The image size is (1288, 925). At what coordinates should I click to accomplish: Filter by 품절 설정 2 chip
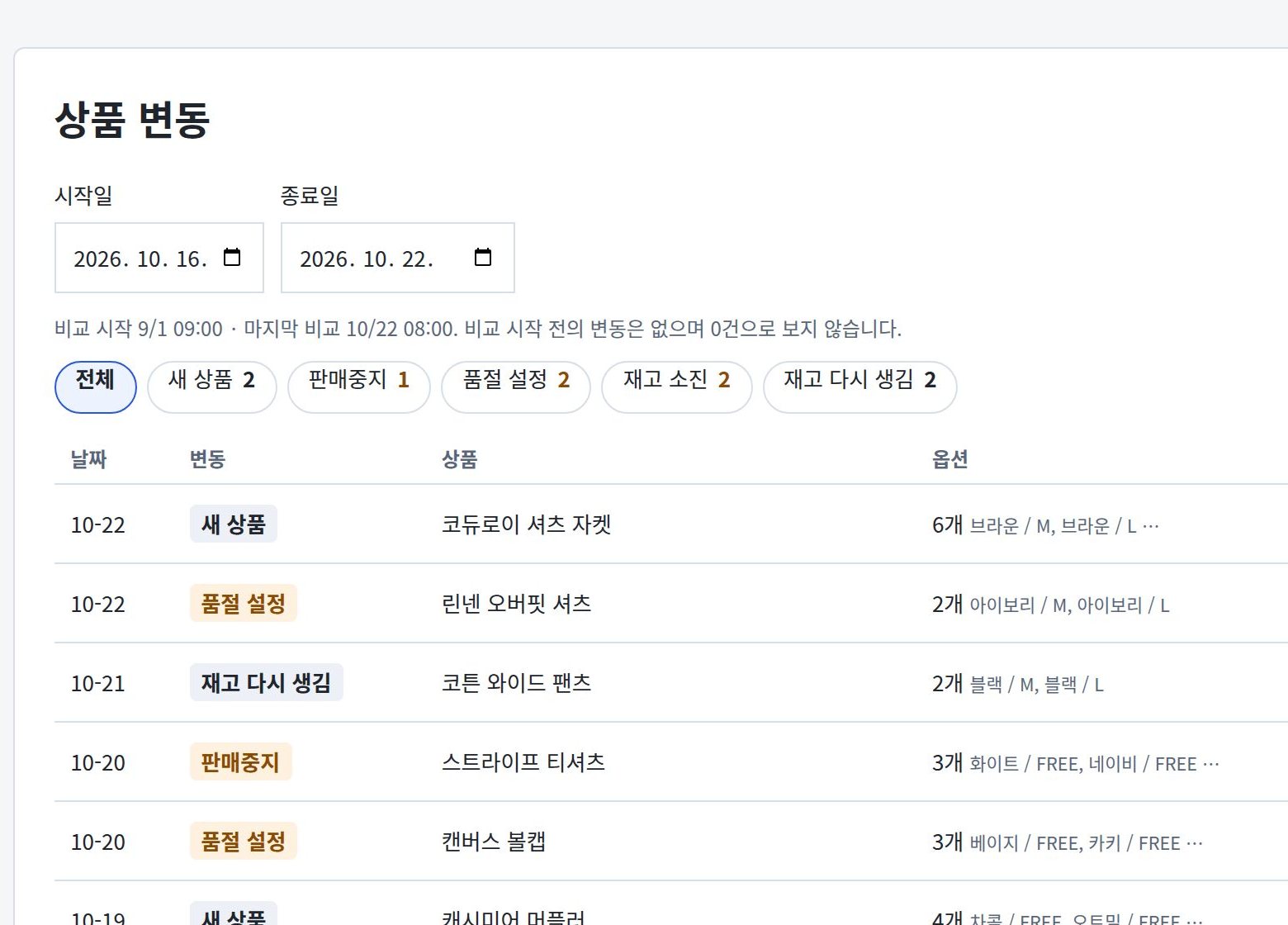[516, 387]
